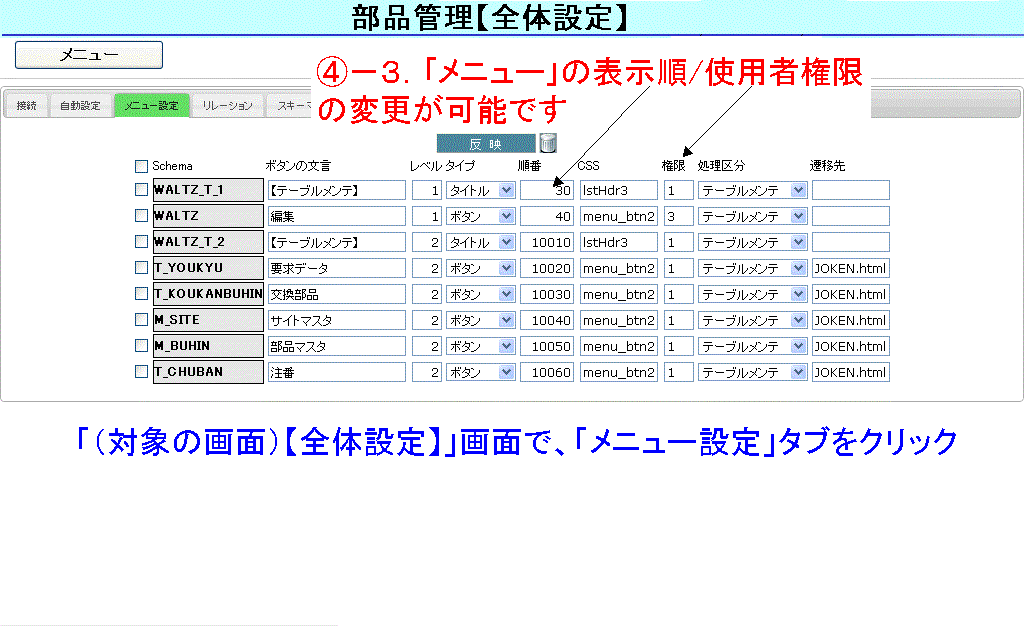1024x626 pixels.
Task: Open the メニュー設定 tab
Action: pos(151,106)
